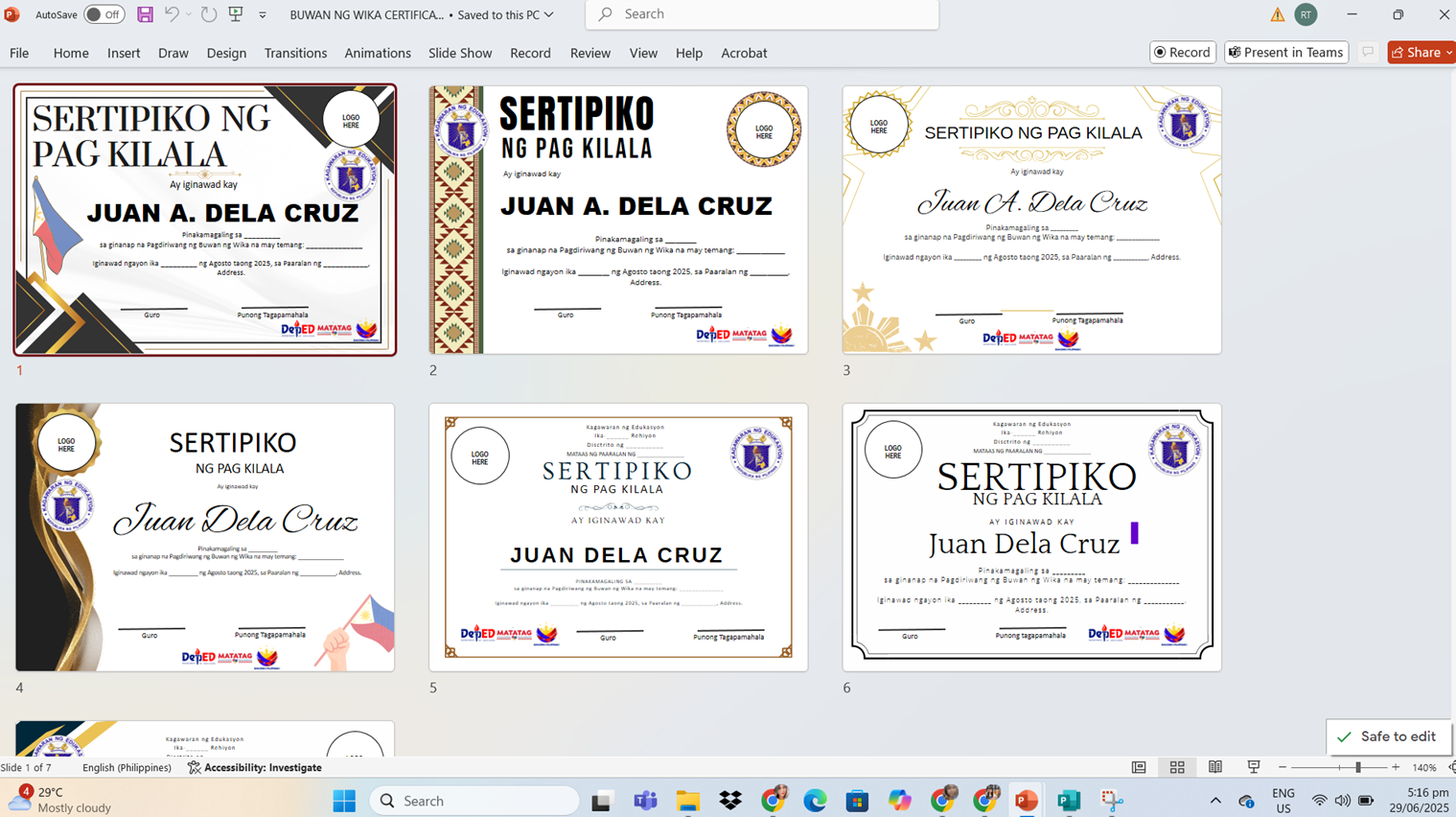
Task: Open the Undo history dropdown arrow
Action: (189, 14)
